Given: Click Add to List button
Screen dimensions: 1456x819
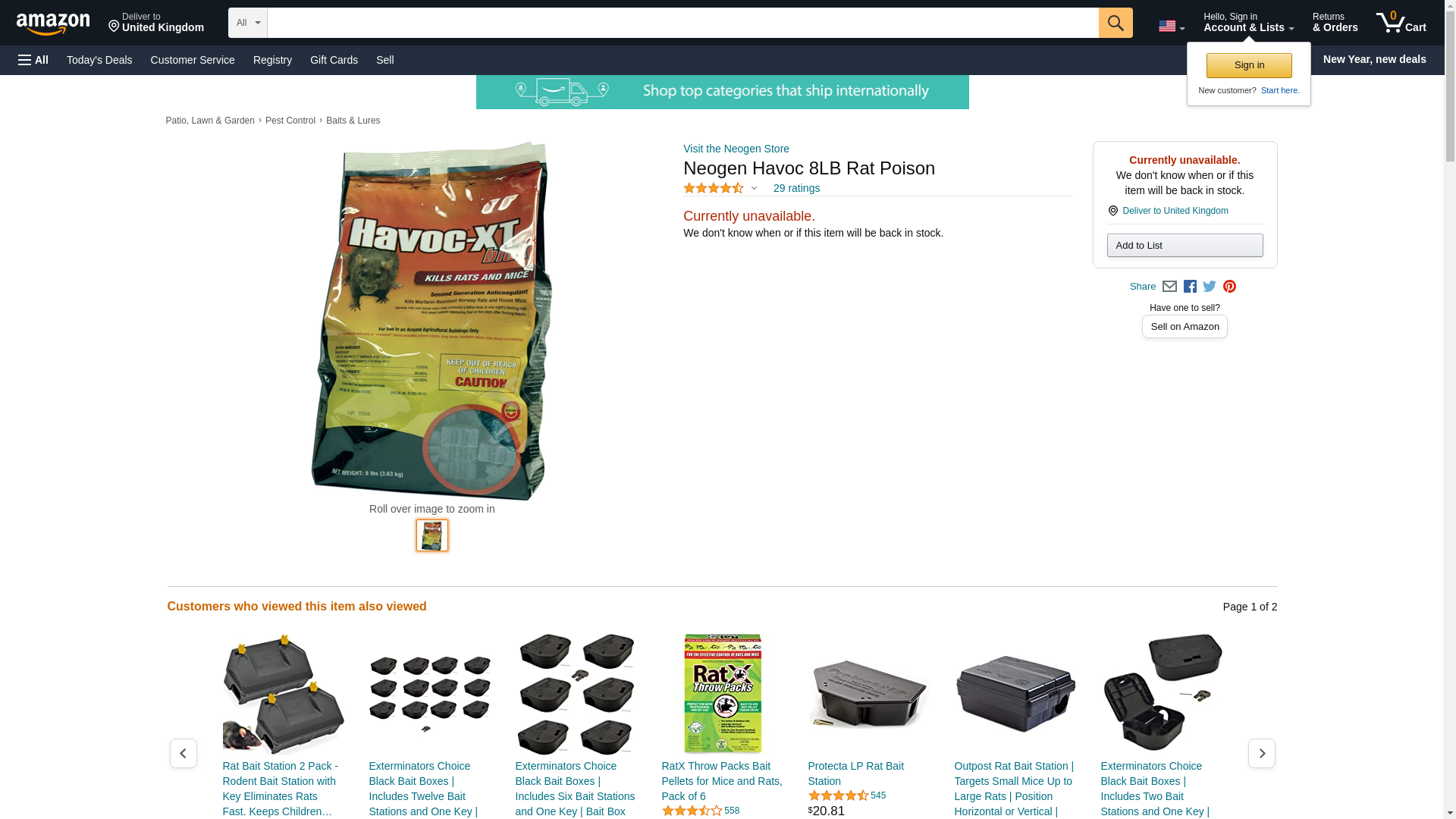Looking at the screenshot, I should click(x=1185, y=245).
